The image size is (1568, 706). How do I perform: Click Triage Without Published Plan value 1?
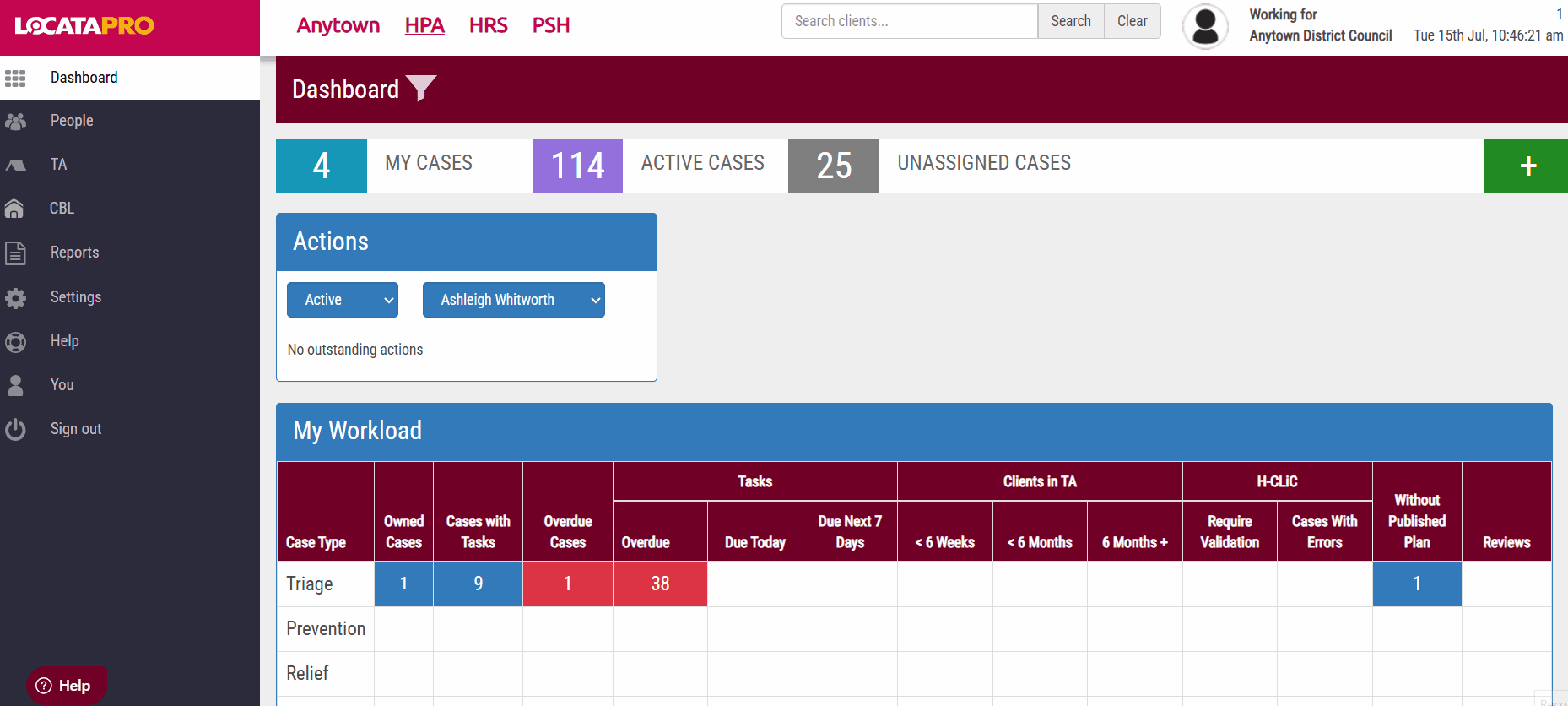[x=1417, y=584]
